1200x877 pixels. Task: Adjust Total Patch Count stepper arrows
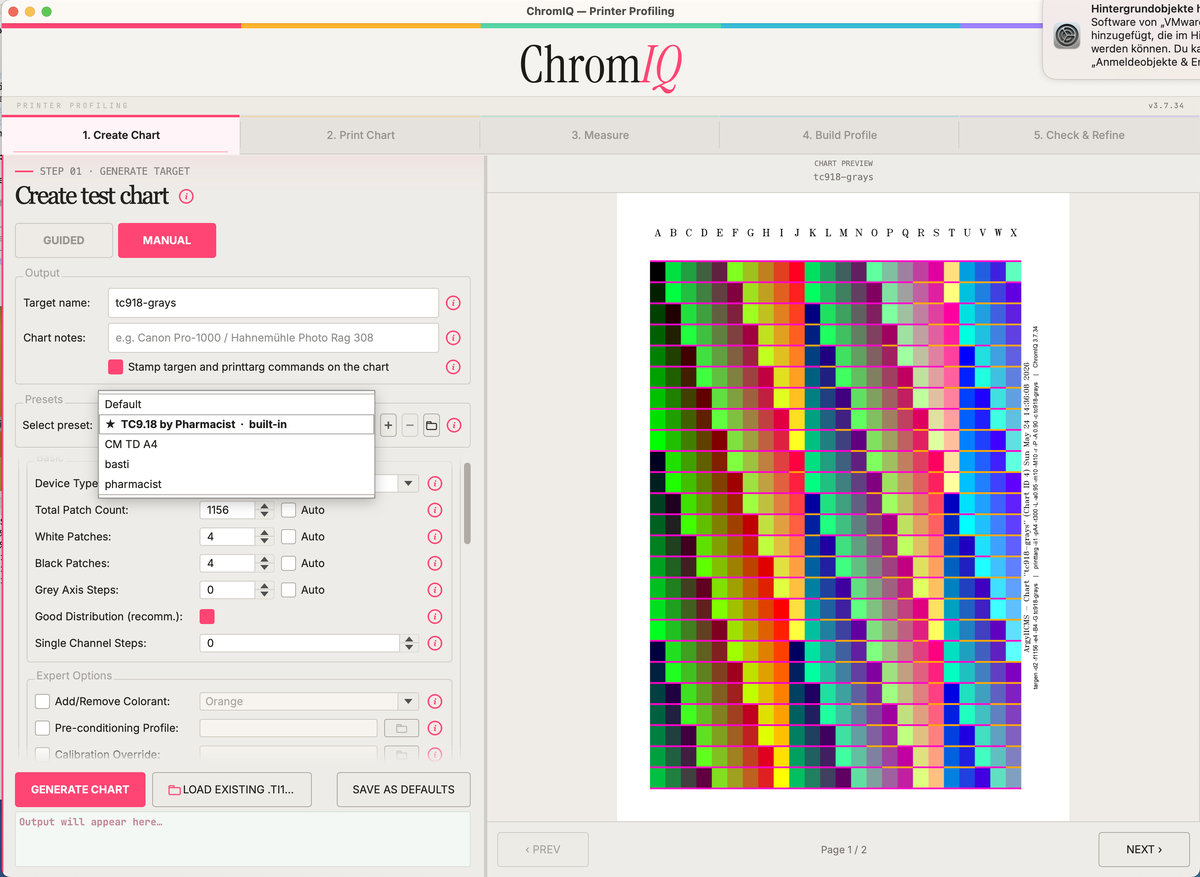point(265,510)
